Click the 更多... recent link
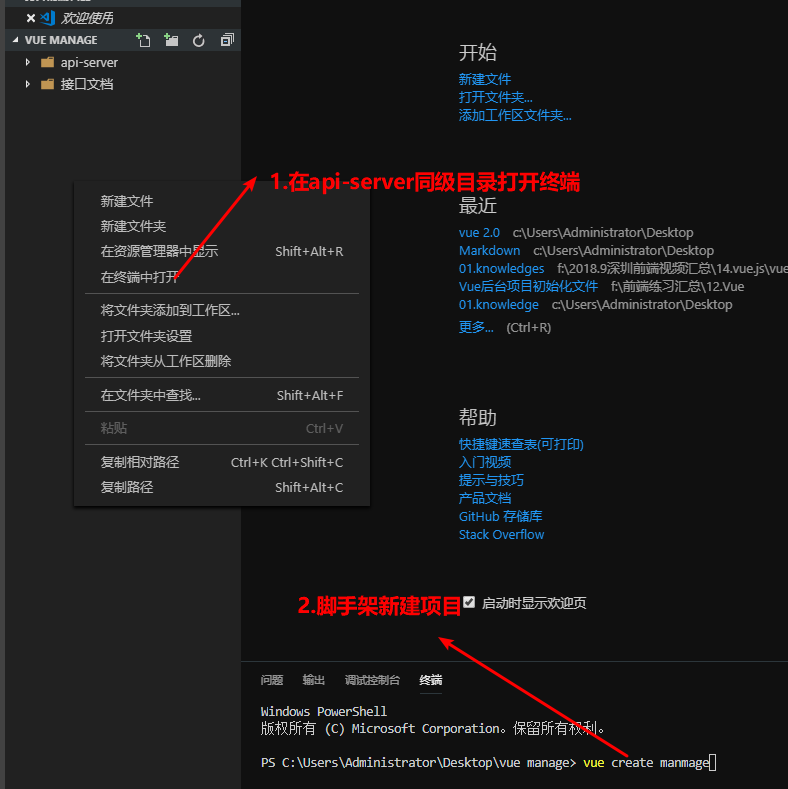 (x=476, y=328)
